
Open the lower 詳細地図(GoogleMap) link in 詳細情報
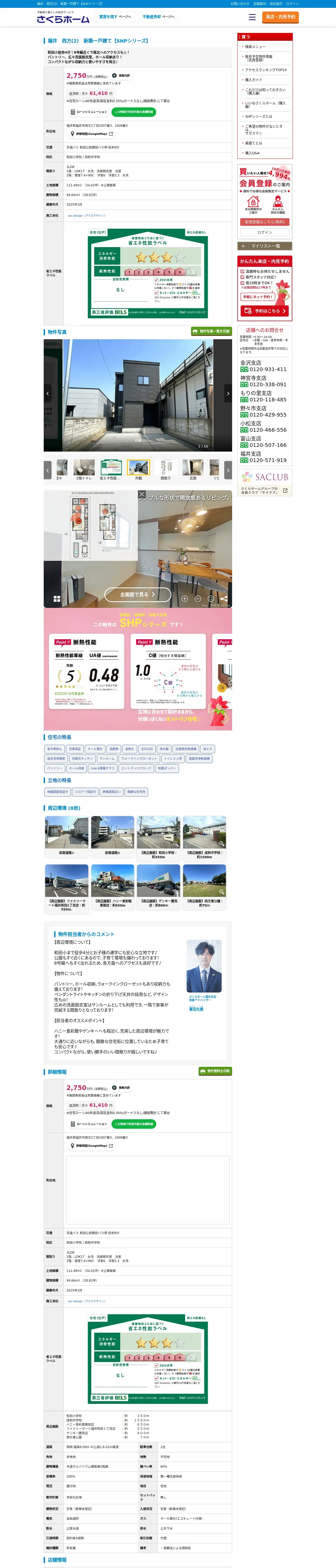[92, 1146]
